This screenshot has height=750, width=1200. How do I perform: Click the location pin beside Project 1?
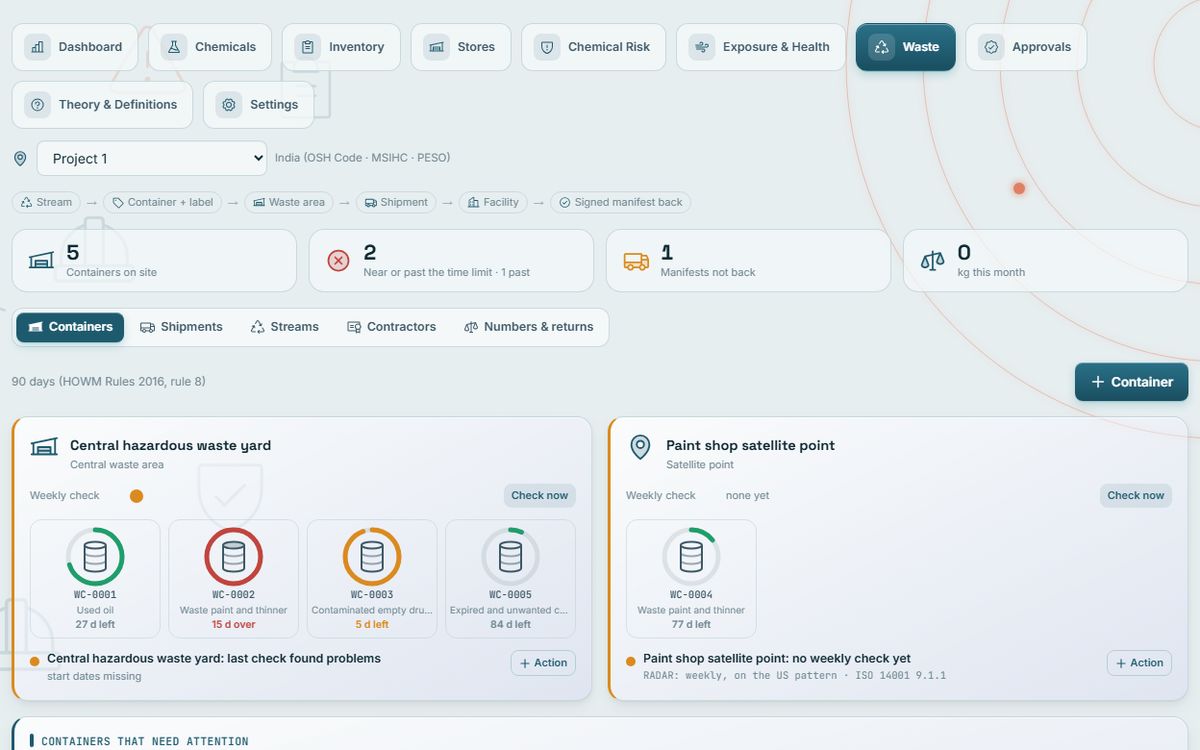click(20, 159)
